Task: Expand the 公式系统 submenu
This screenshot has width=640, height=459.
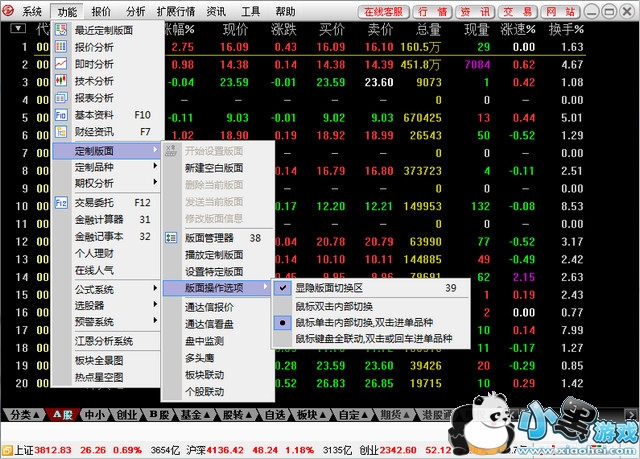Action: 106,290
